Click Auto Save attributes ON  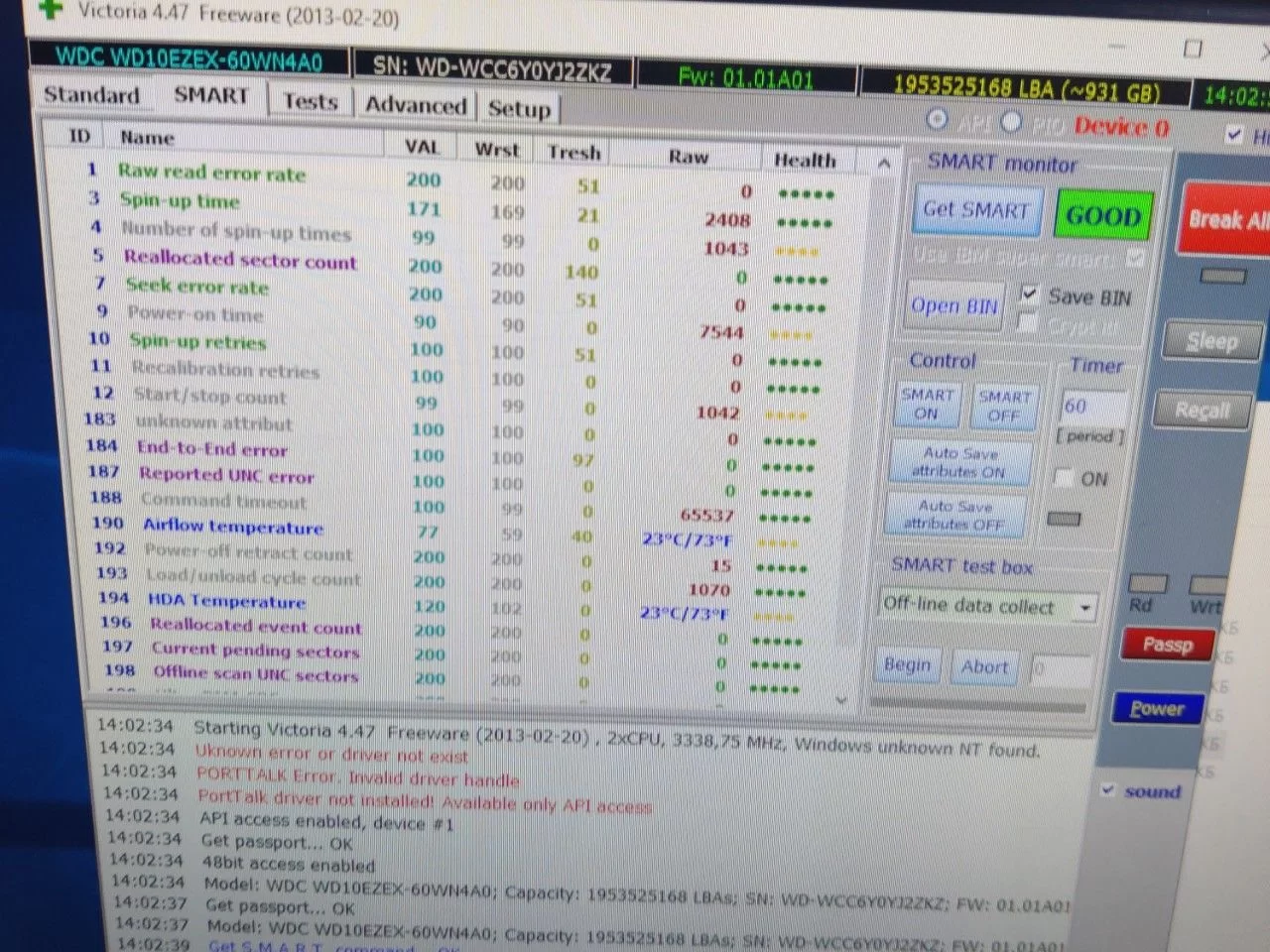(958, 462)
